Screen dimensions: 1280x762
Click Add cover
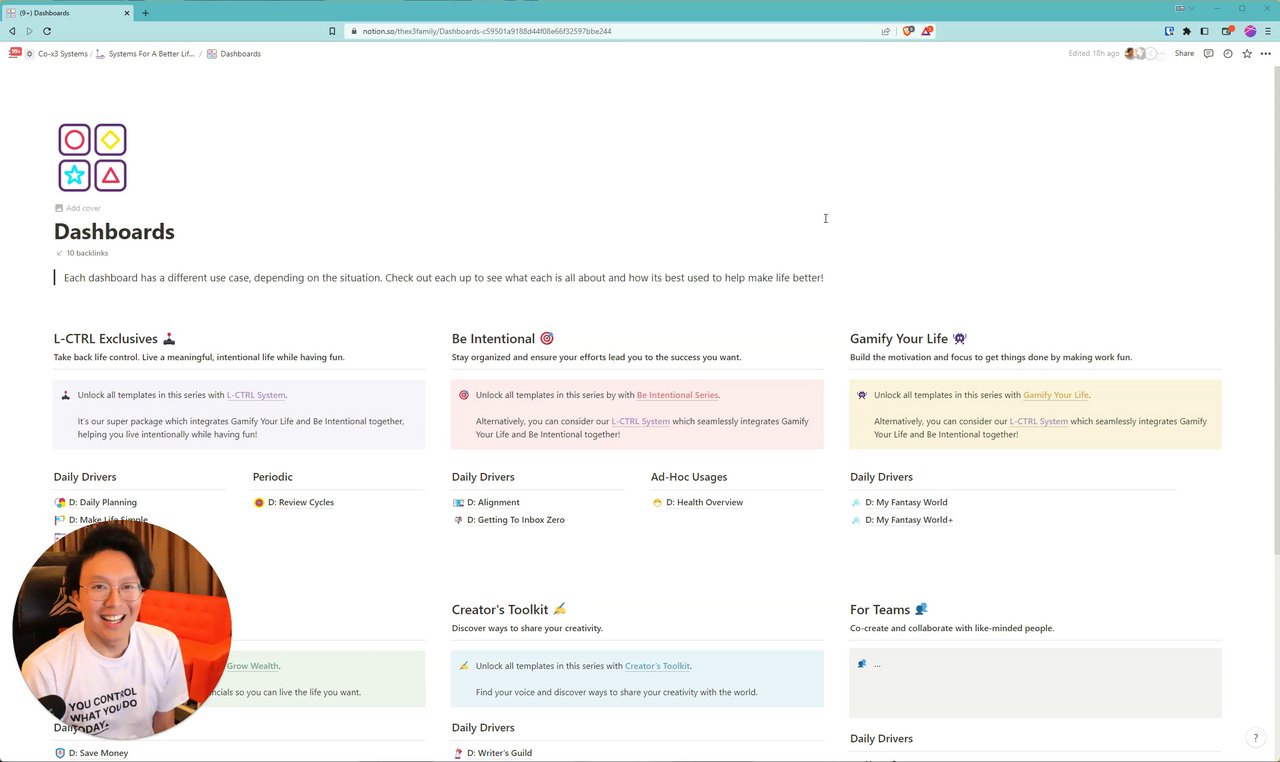[x=78, y=208]
